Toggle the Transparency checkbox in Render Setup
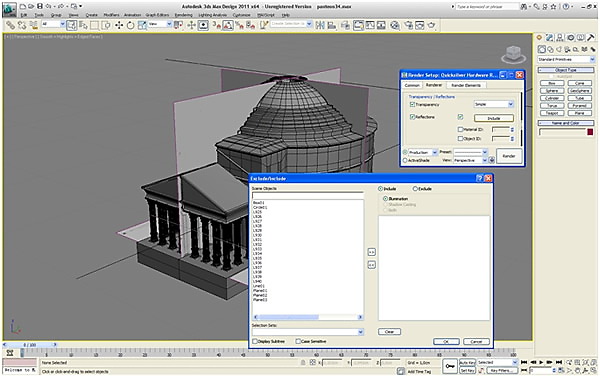Image resolution: width=600 pixels, height=377 pixels. coord(412,104)
